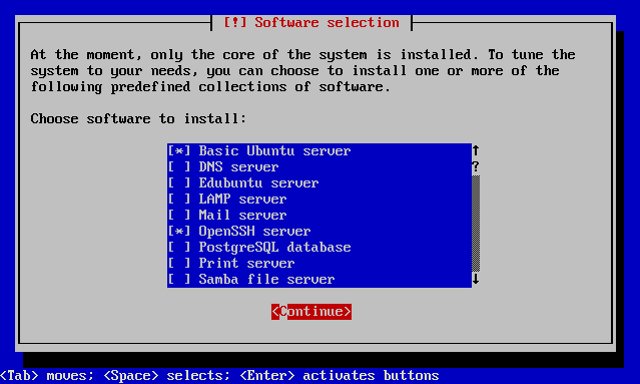This screenshot has width=640, height=384.
Task: Select the 'OpenSSH server' label
Action: pyautogui.click(x=255, y=231)
